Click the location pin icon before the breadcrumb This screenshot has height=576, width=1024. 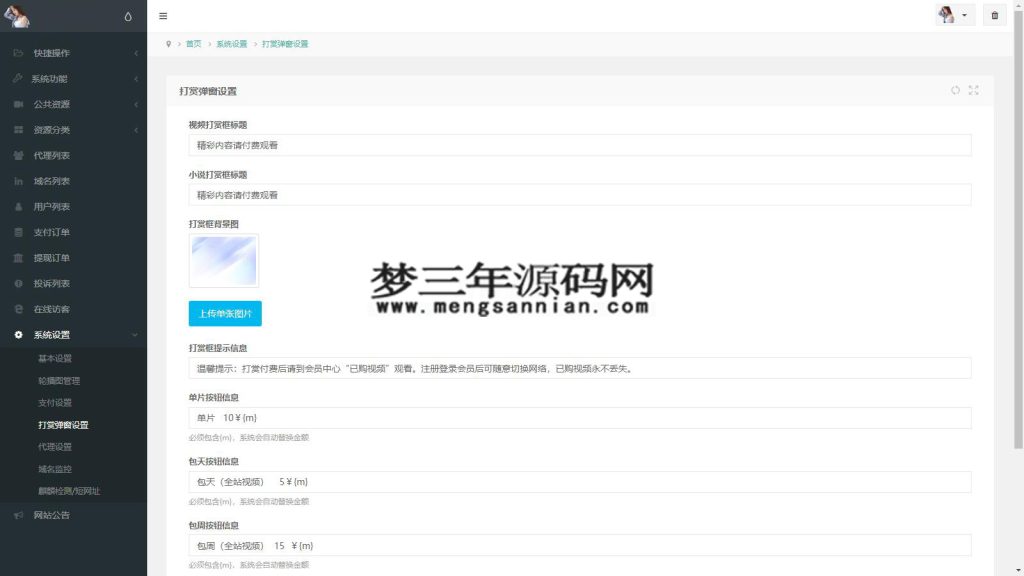[169, 43]
